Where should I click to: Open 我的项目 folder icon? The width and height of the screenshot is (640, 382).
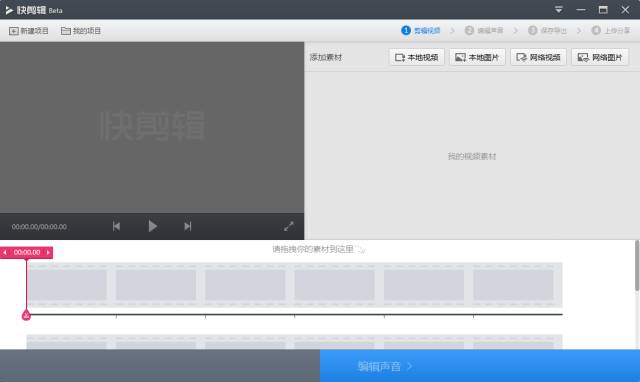66,31
